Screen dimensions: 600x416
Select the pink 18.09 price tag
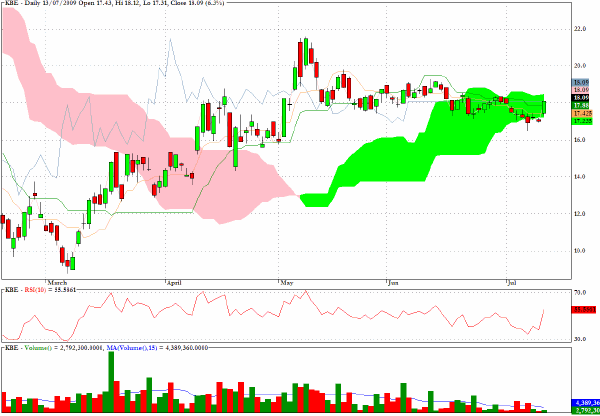click(581, 90)
